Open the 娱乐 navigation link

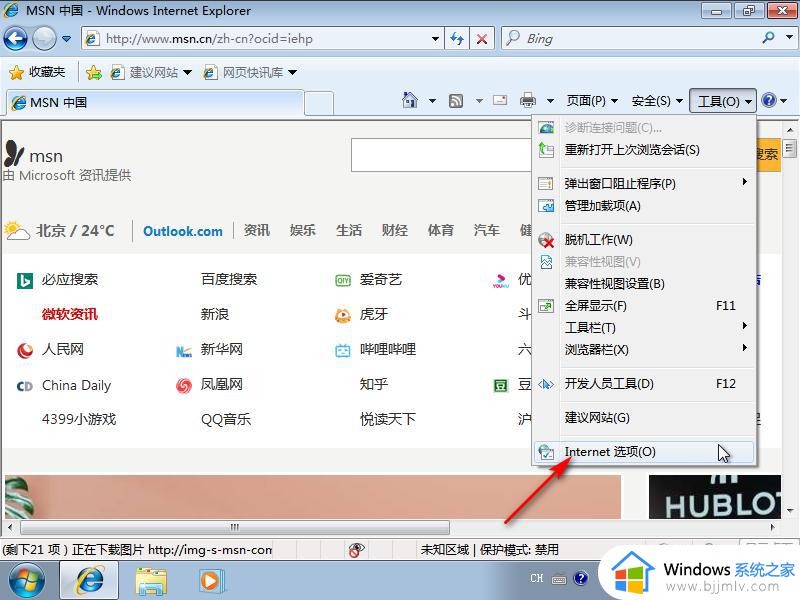click(303, 231)
